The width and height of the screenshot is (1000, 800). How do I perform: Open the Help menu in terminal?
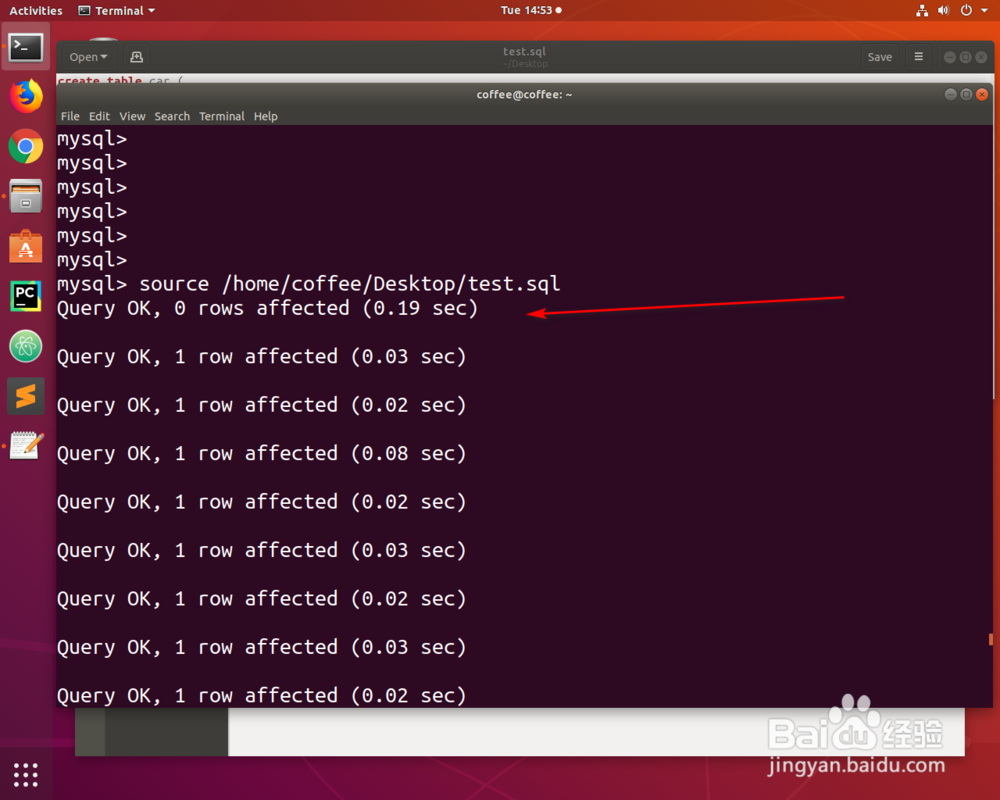coord(265,116)
